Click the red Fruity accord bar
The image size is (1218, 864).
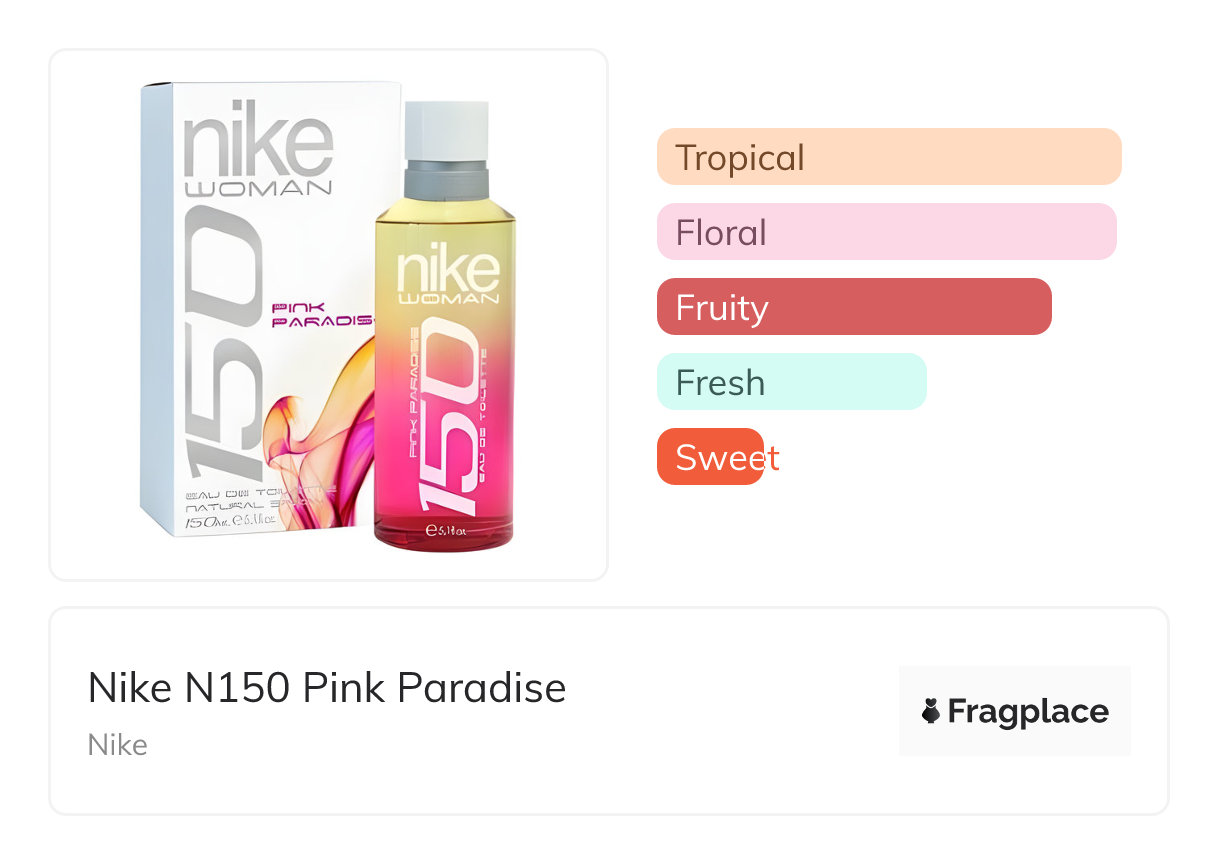click(x=853, y=307)
